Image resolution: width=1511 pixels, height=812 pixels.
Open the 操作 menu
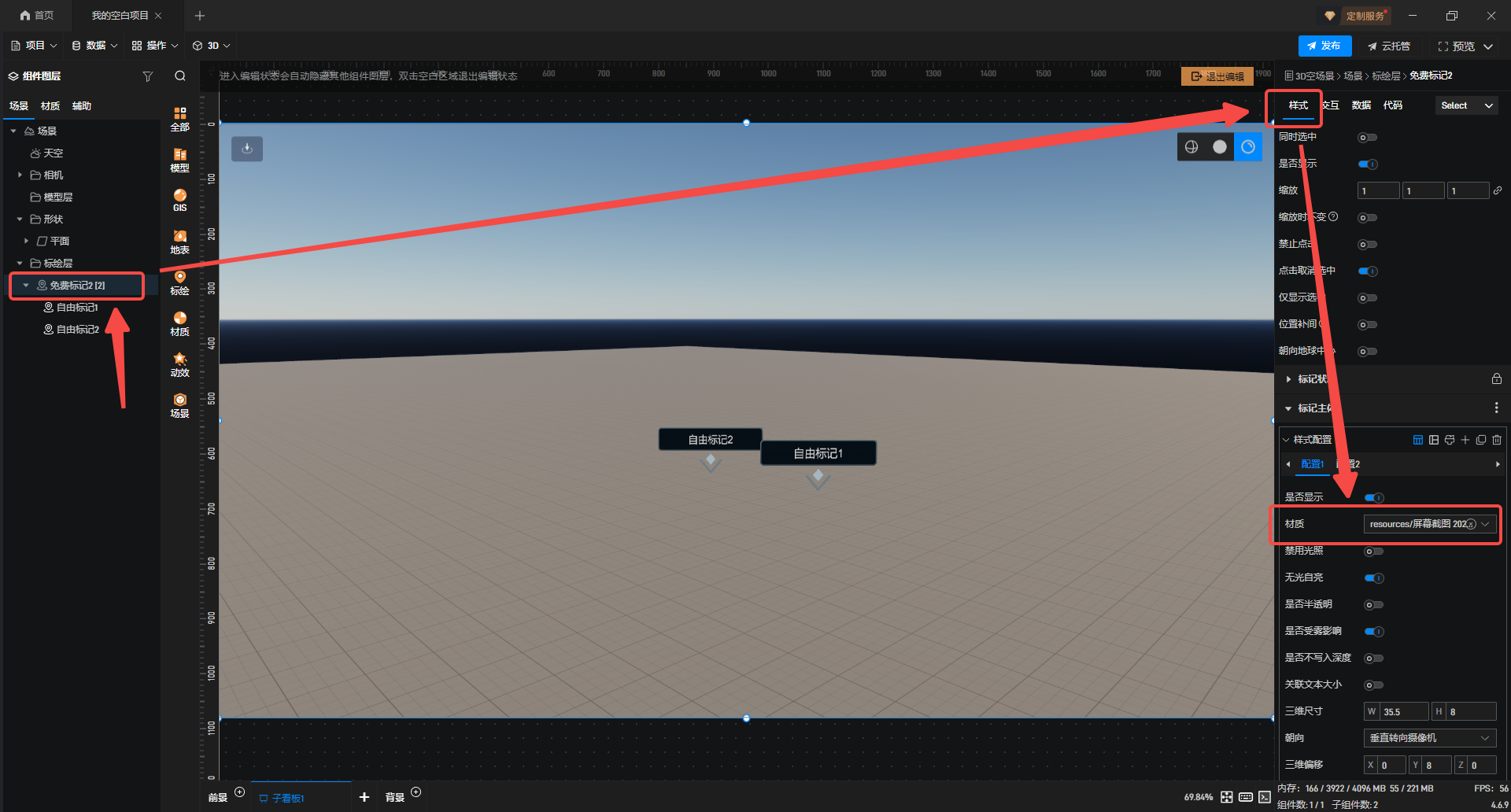pos(154,46)
